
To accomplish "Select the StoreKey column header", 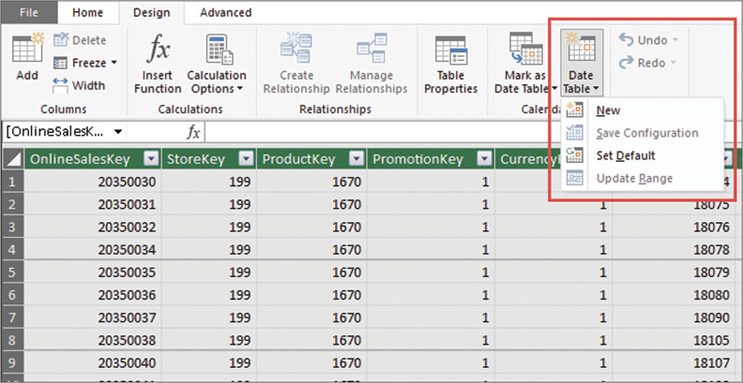I will point(208,160).
